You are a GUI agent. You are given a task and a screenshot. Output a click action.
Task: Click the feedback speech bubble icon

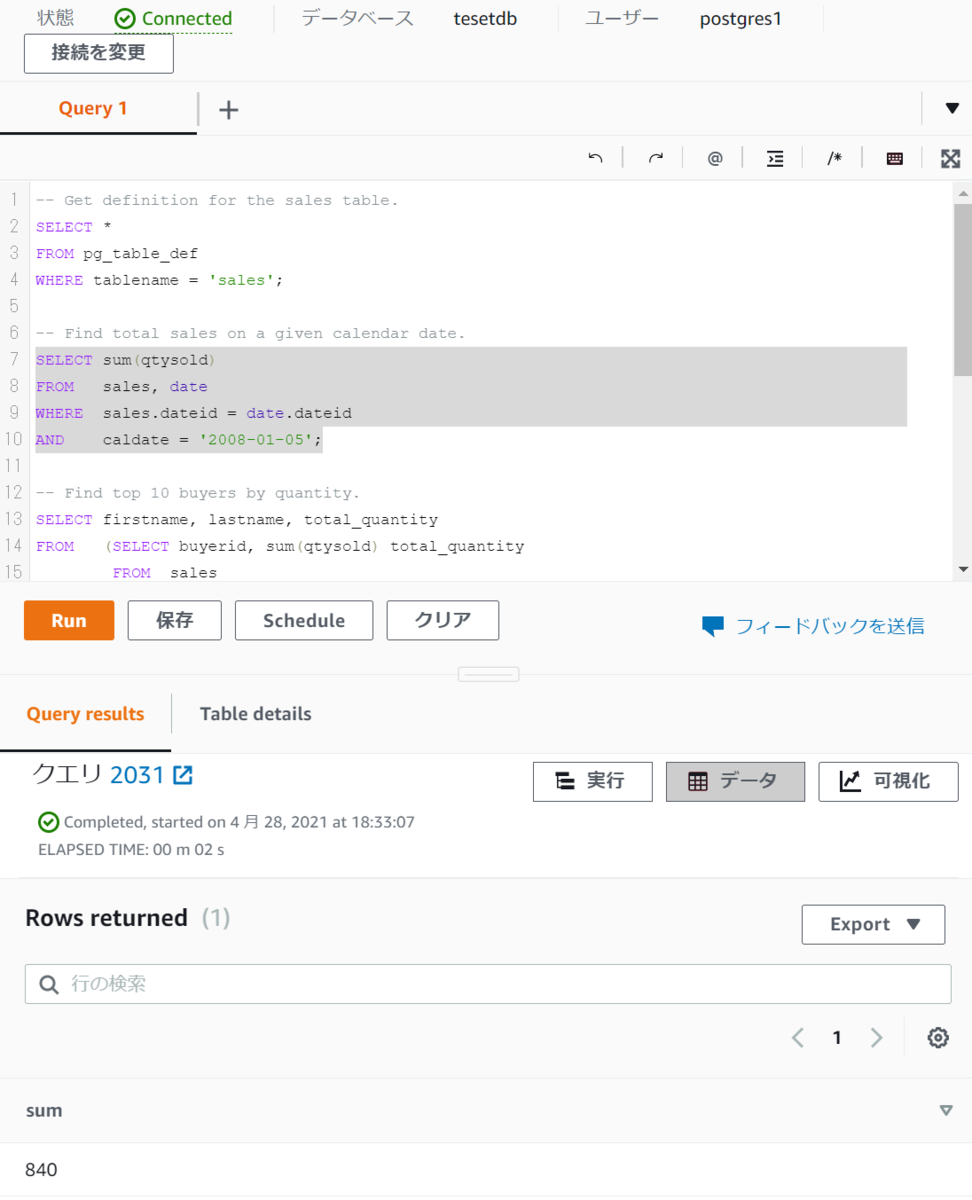(x=713, y=627)
